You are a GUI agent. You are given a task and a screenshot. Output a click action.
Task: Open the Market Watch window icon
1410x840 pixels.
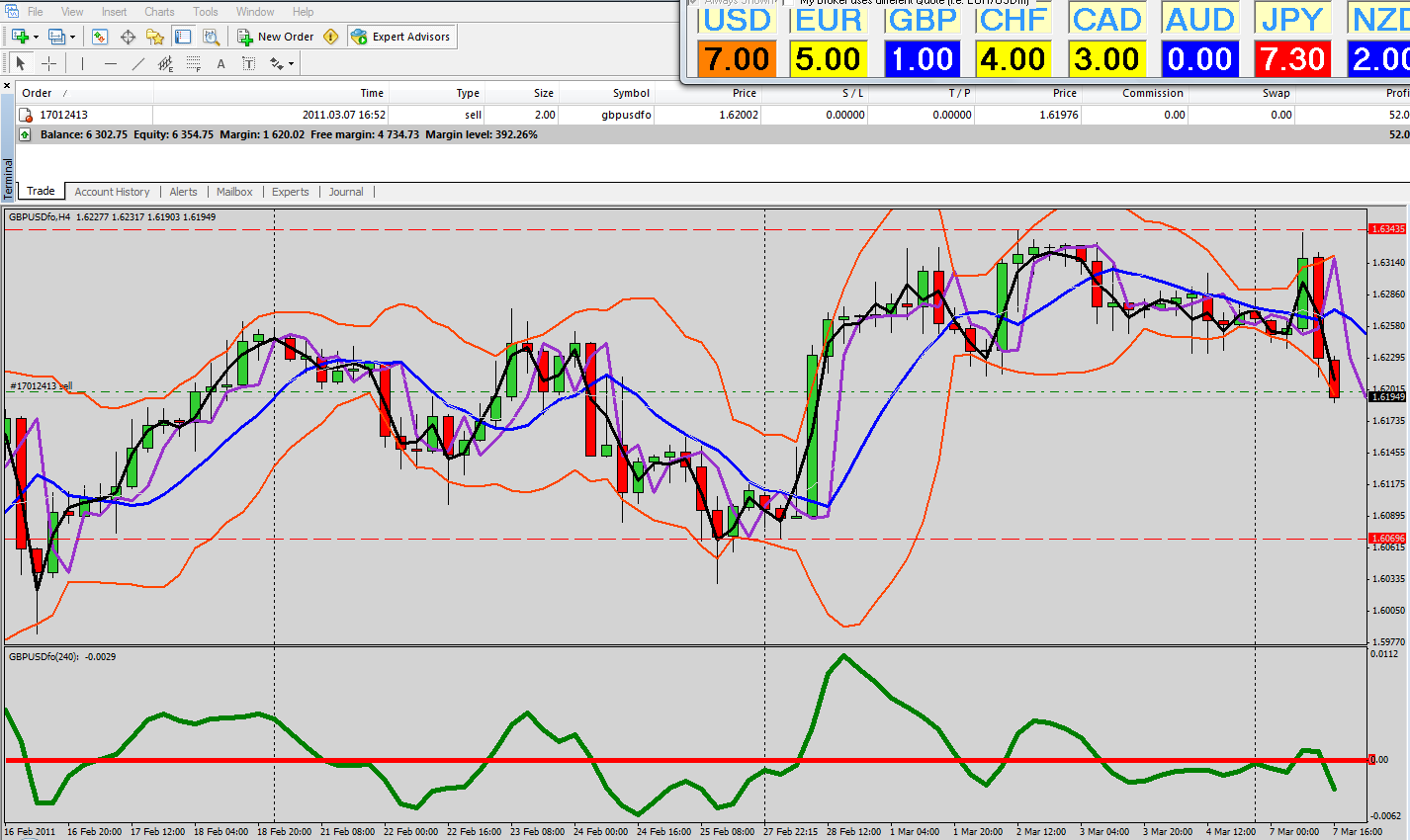tap(100, 37)
